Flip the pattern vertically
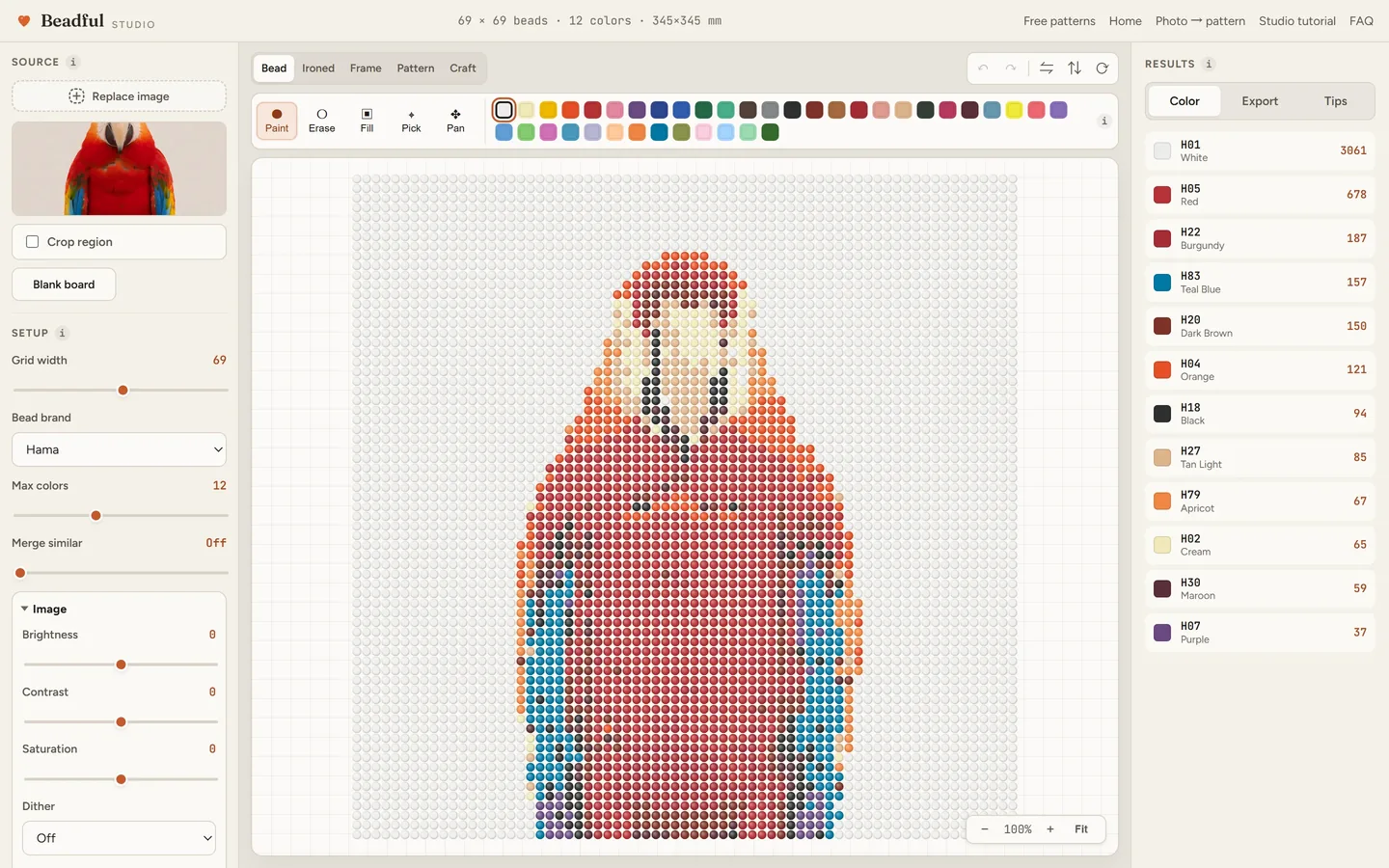 point(1075,68)
